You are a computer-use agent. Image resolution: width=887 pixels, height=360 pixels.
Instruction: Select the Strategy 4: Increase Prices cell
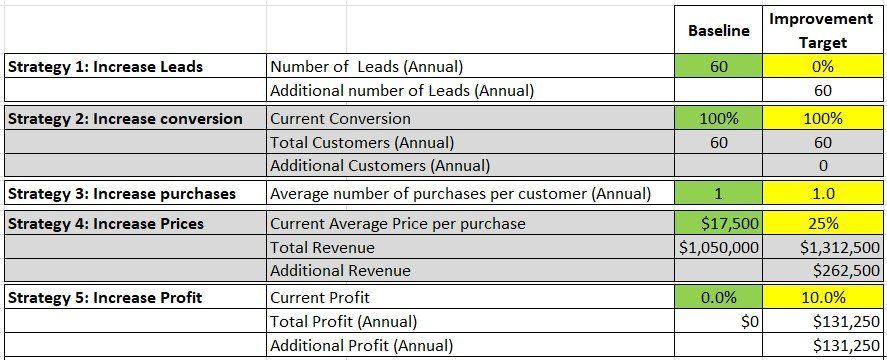point(135,223)
